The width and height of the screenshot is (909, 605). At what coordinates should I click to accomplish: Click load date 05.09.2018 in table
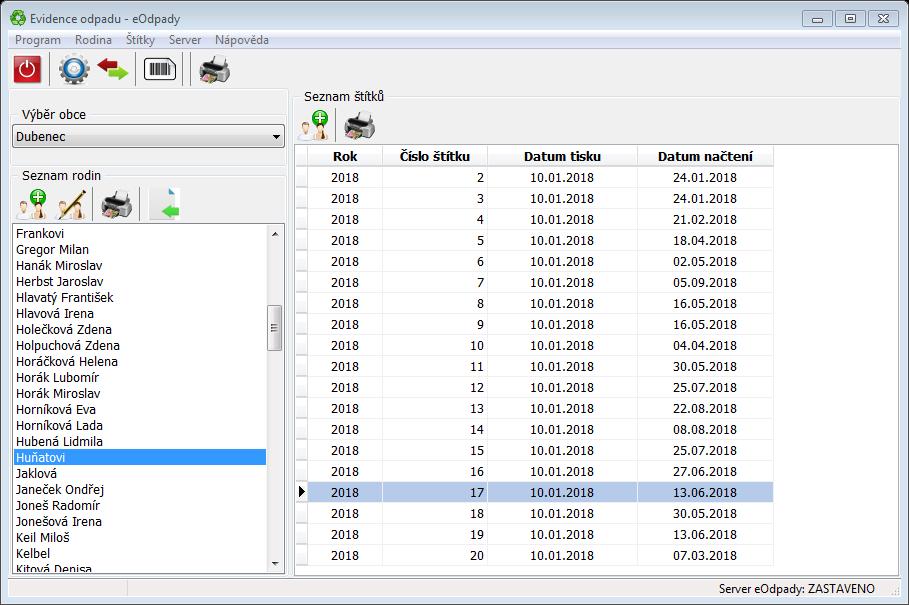pos(706,283)
